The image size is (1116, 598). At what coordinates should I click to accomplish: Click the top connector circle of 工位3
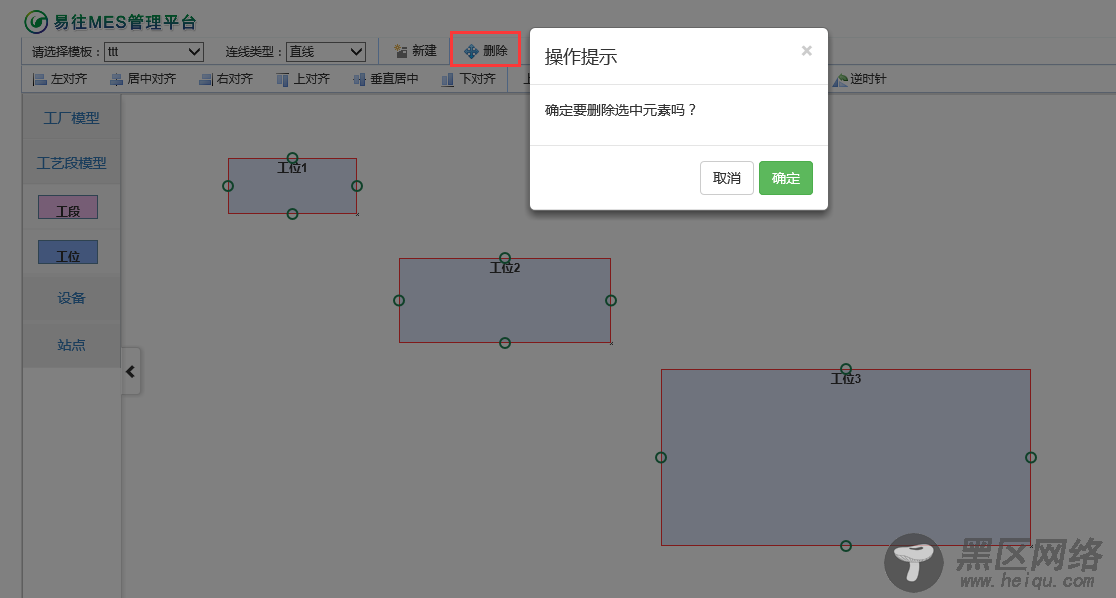click(846, 369)
